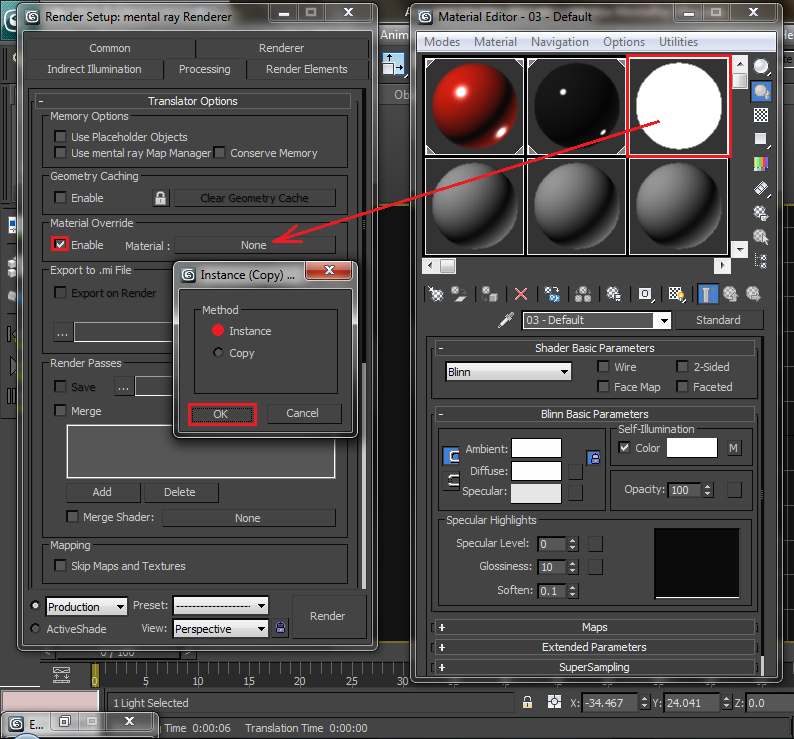This screenshot has width=794, height=739.
Task: Click the Geometry Caching lock icon
Action: [161, 198]
